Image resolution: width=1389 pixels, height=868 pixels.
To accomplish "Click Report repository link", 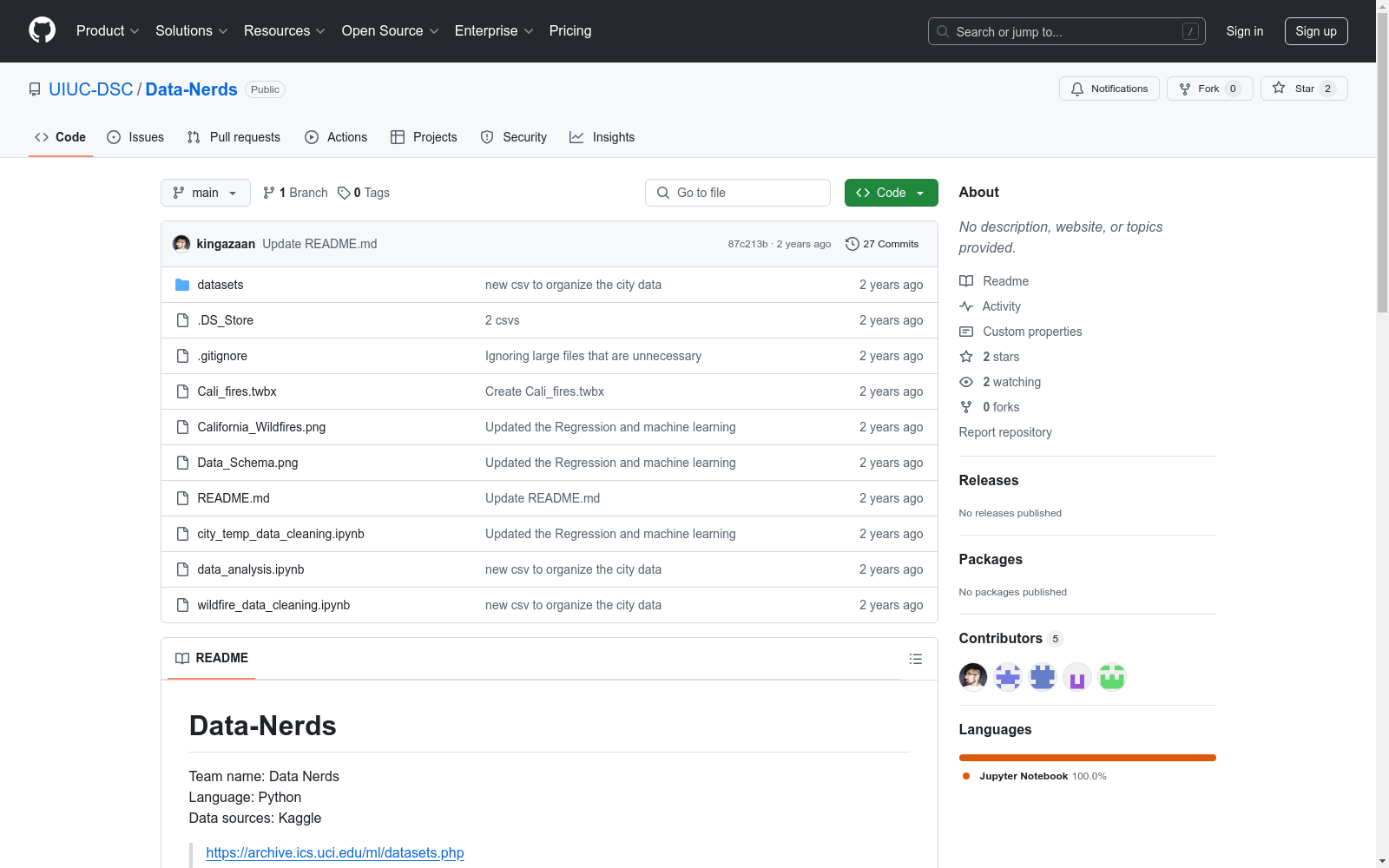I will [1005, 432].
